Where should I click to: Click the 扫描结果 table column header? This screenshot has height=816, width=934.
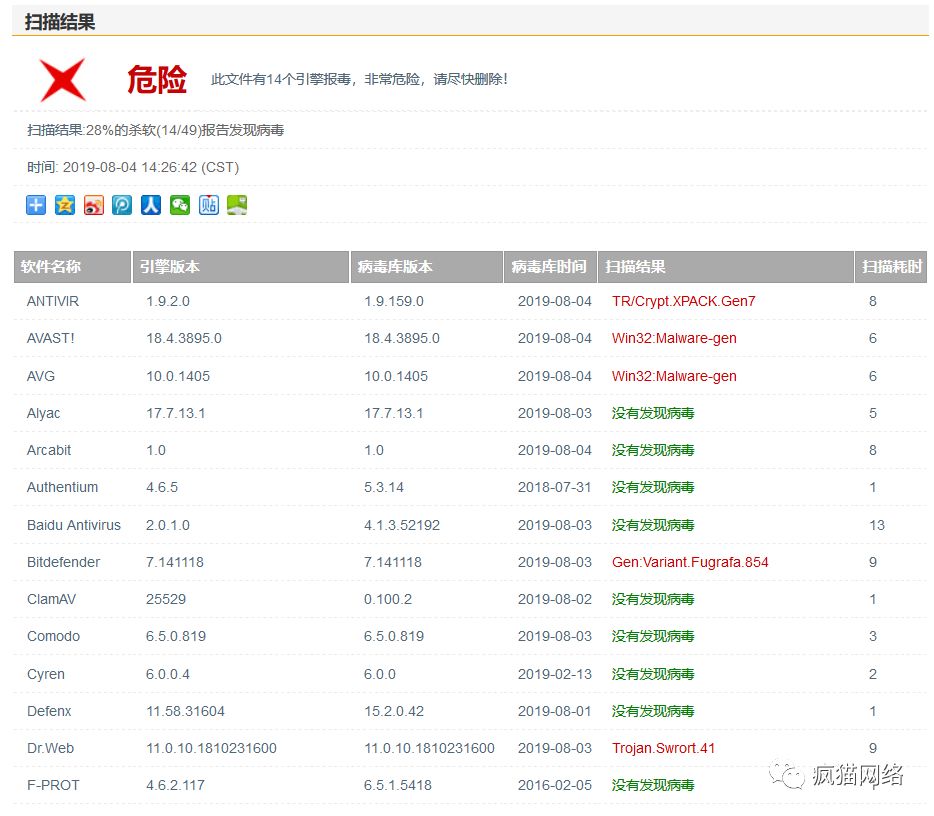point(726,266)
